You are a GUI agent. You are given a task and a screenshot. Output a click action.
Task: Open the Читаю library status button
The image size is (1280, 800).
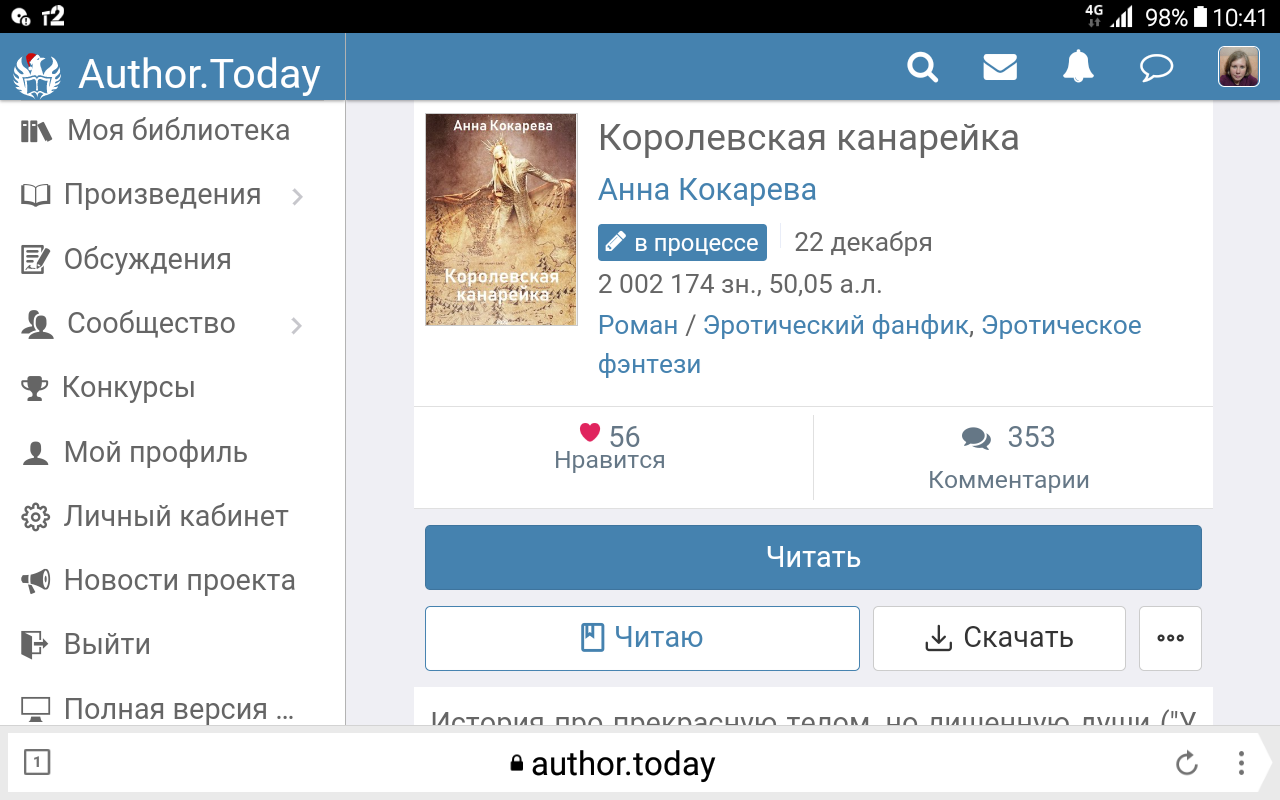click(x=642, y=638)
